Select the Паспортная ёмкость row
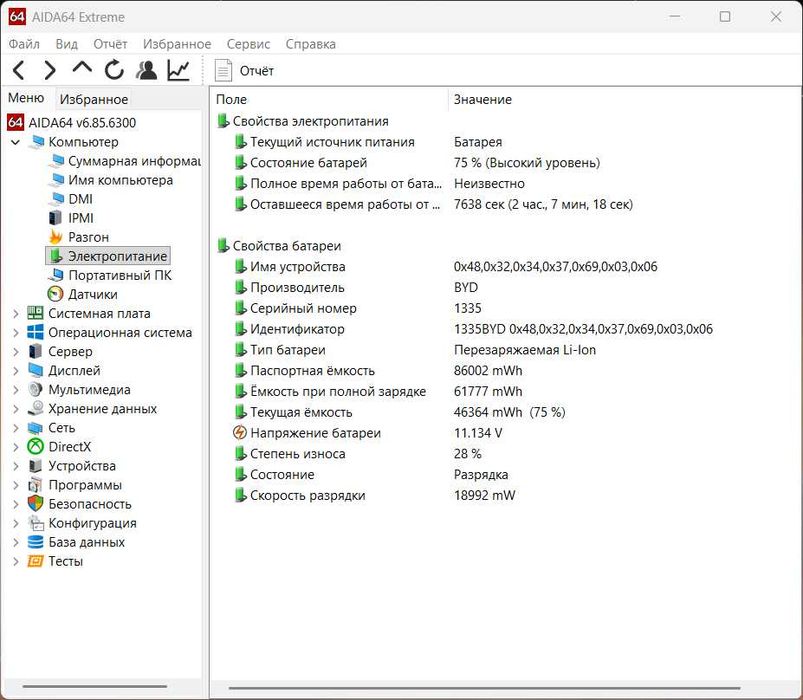Viewport: 803px width, 700px height. [378, 371]
